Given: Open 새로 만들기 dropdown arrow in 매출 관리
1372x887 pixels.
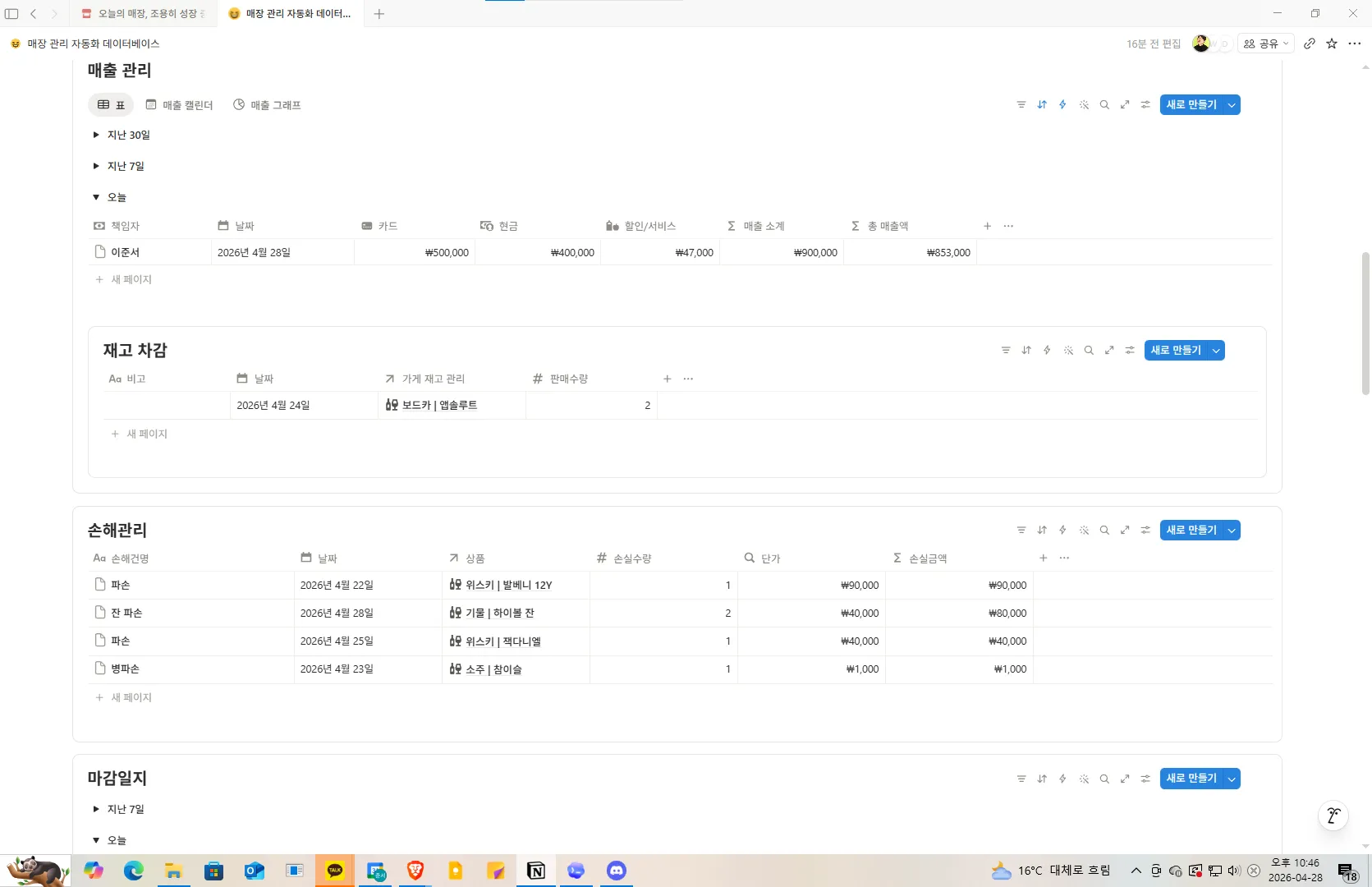Looking at the screenshot, I should pos(1232,105).
